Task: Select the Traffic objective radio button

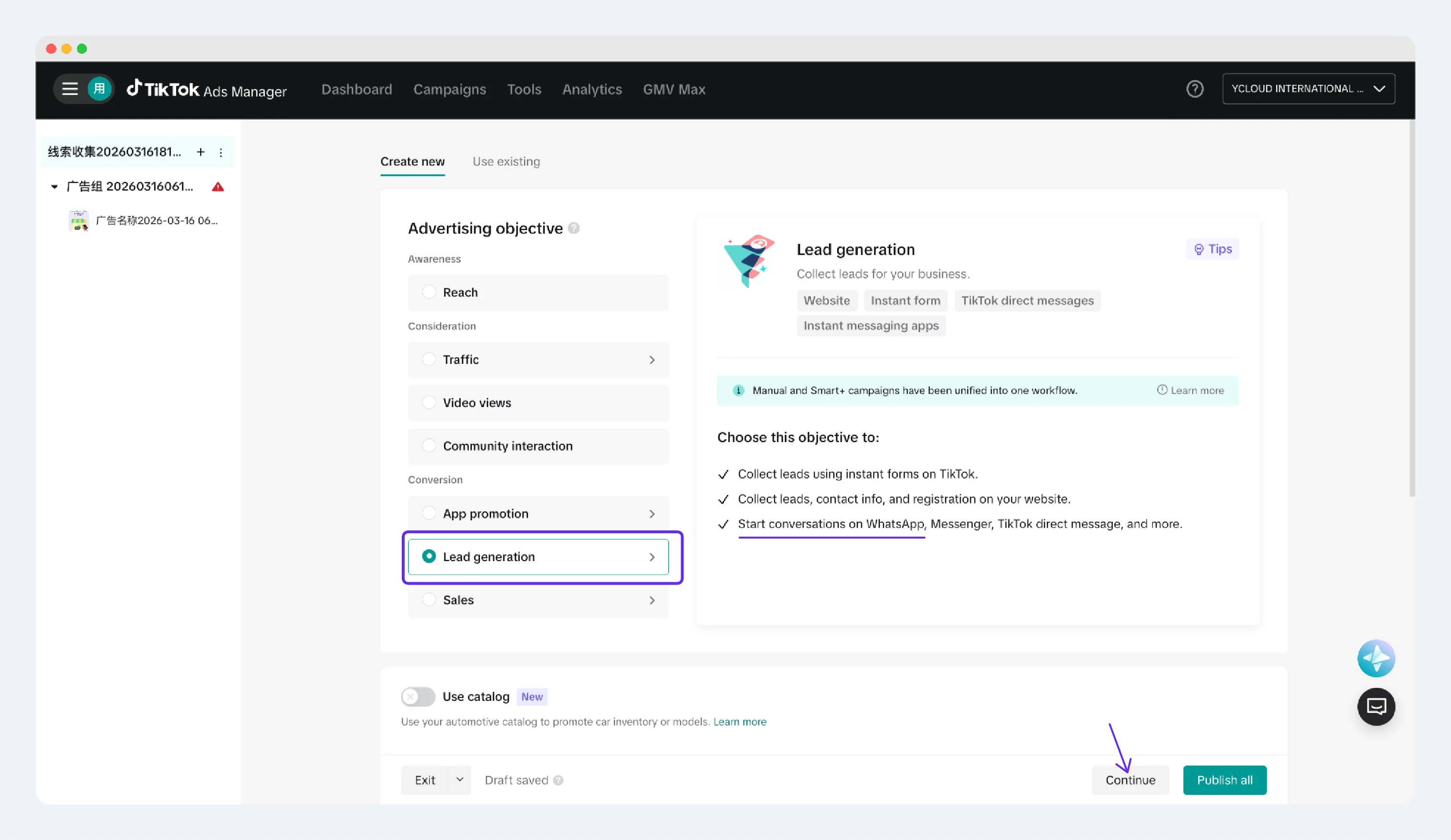Action: tap(429, 359)
